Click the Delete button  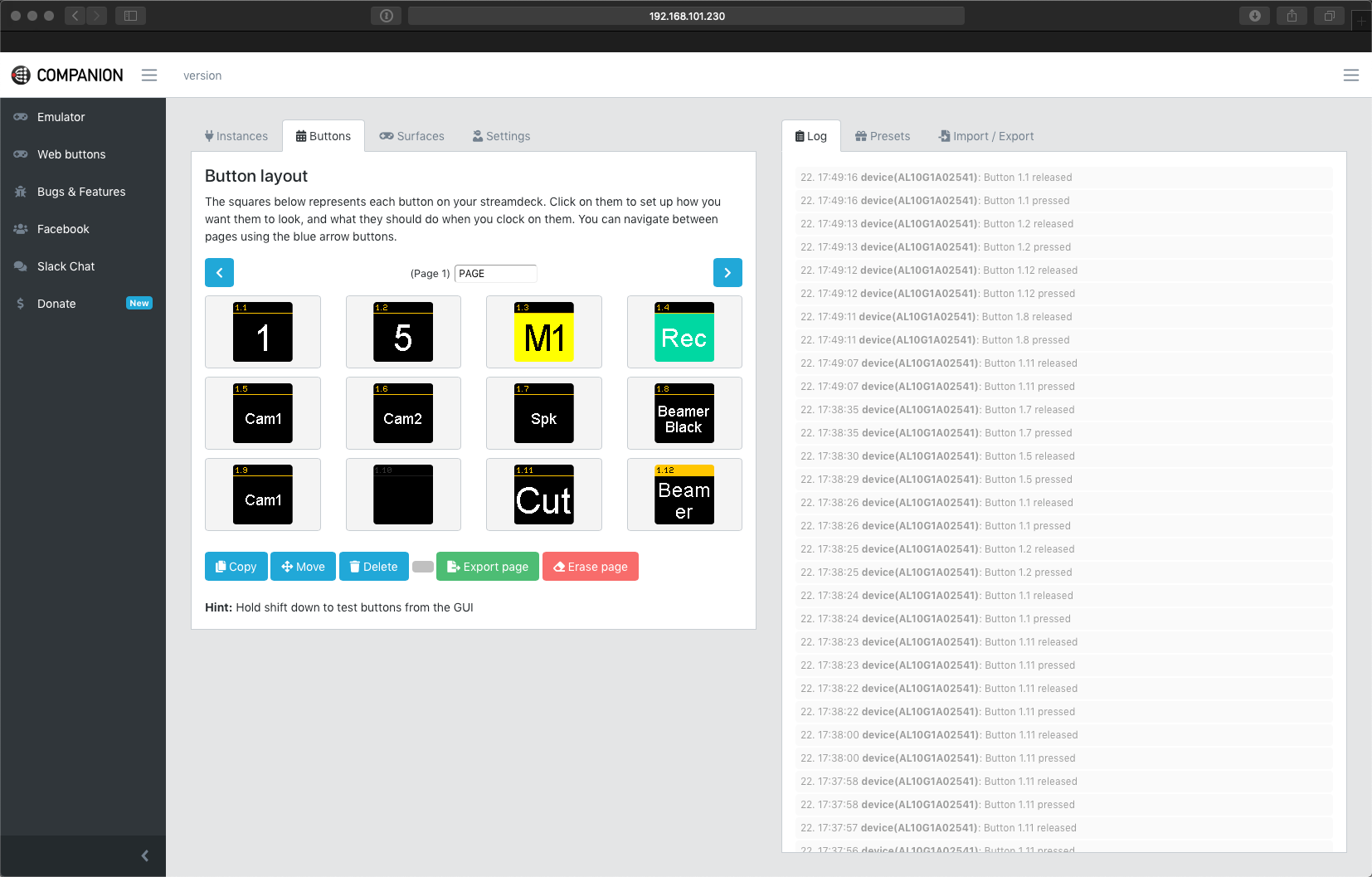click(374, 567)
